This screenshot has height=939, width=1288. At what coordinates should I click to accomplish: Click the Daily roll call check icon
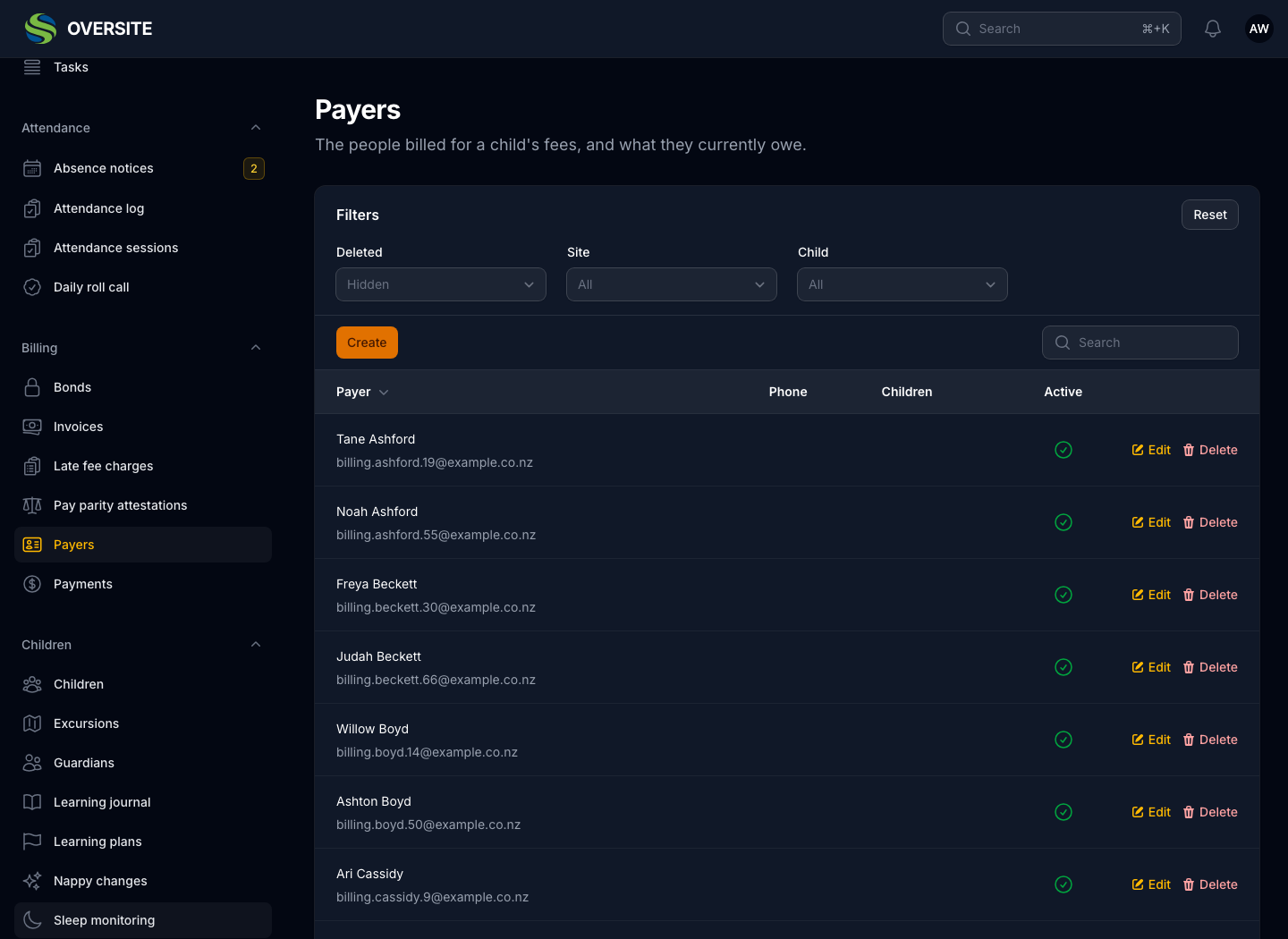[32, 287]
